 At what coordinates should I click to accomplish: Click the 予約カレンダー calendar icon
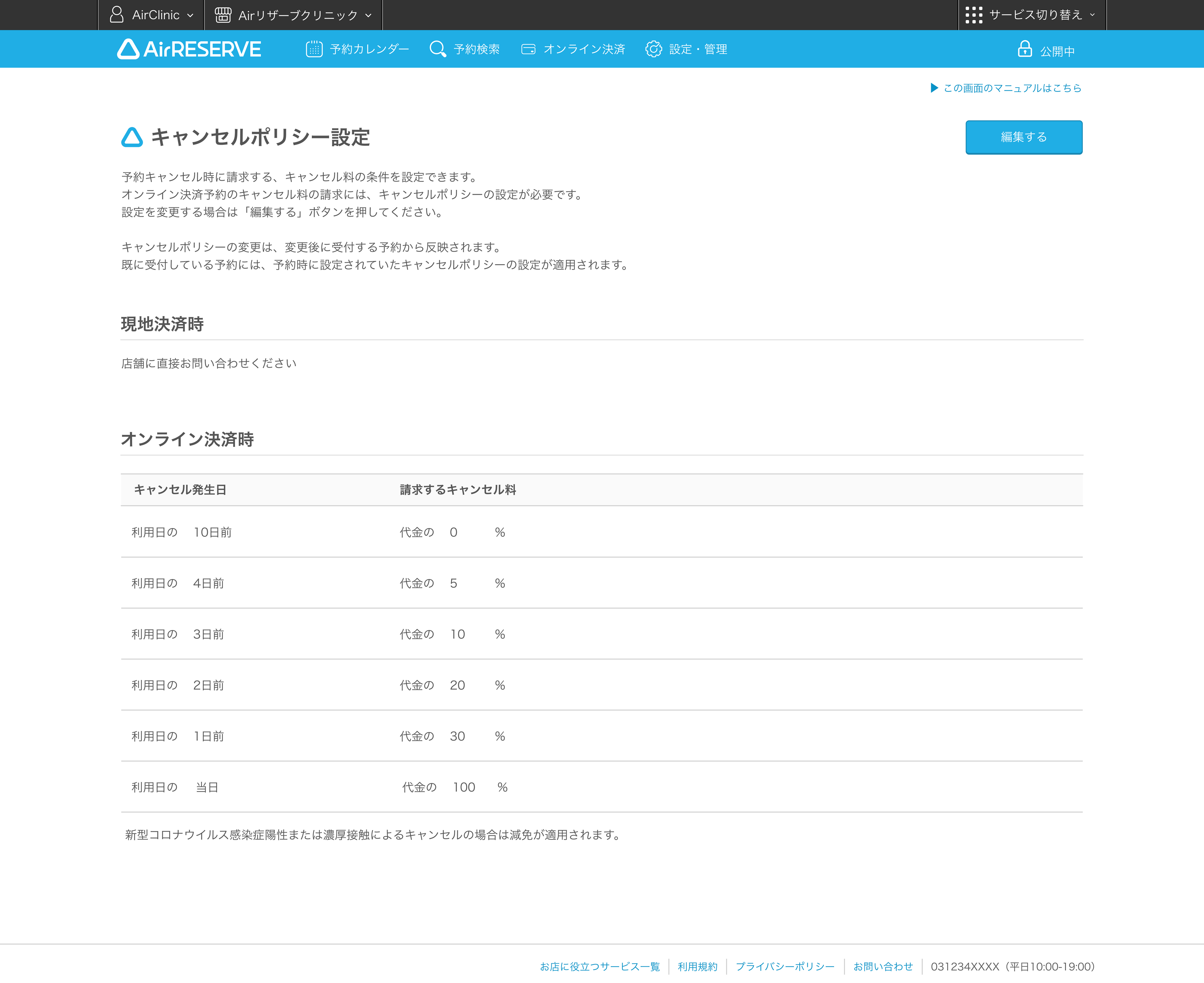tap(314, 49)
